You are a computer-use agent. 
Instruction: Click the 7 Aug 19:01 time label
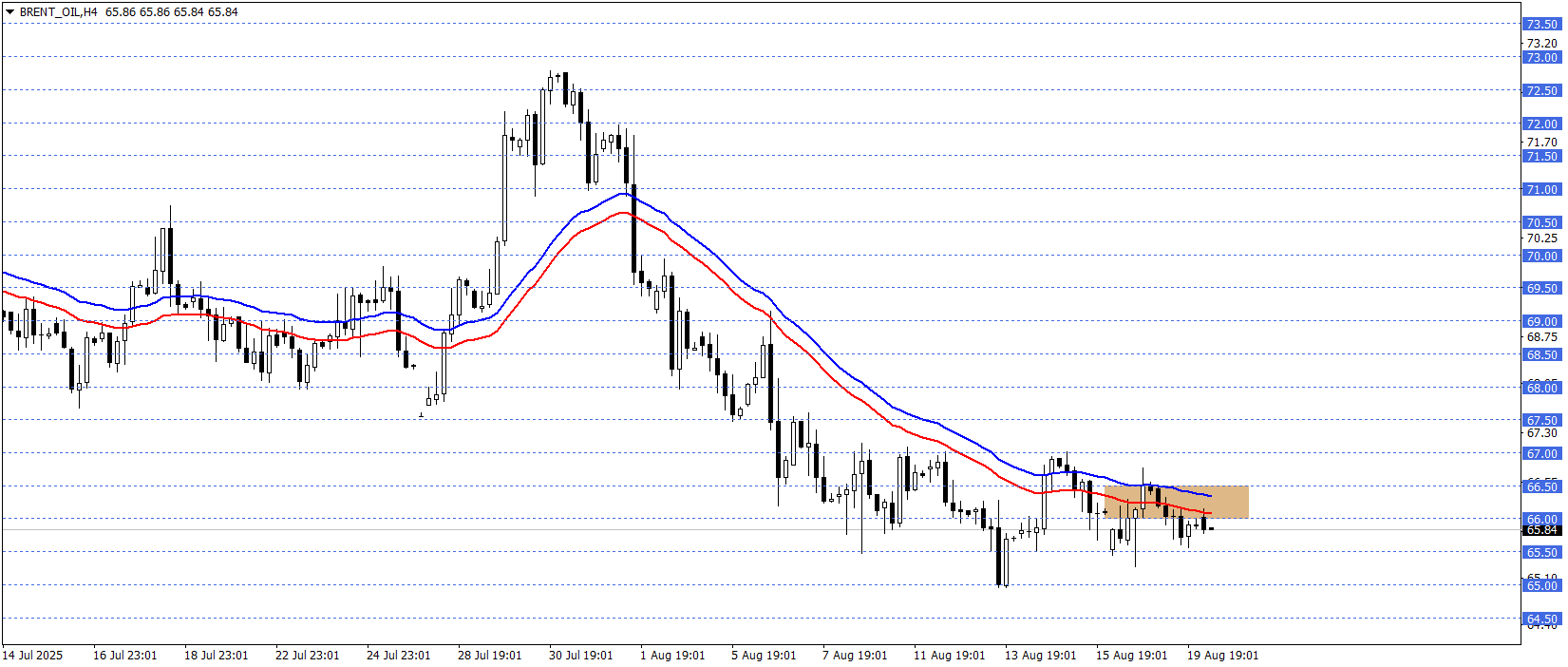coord(855,656)
